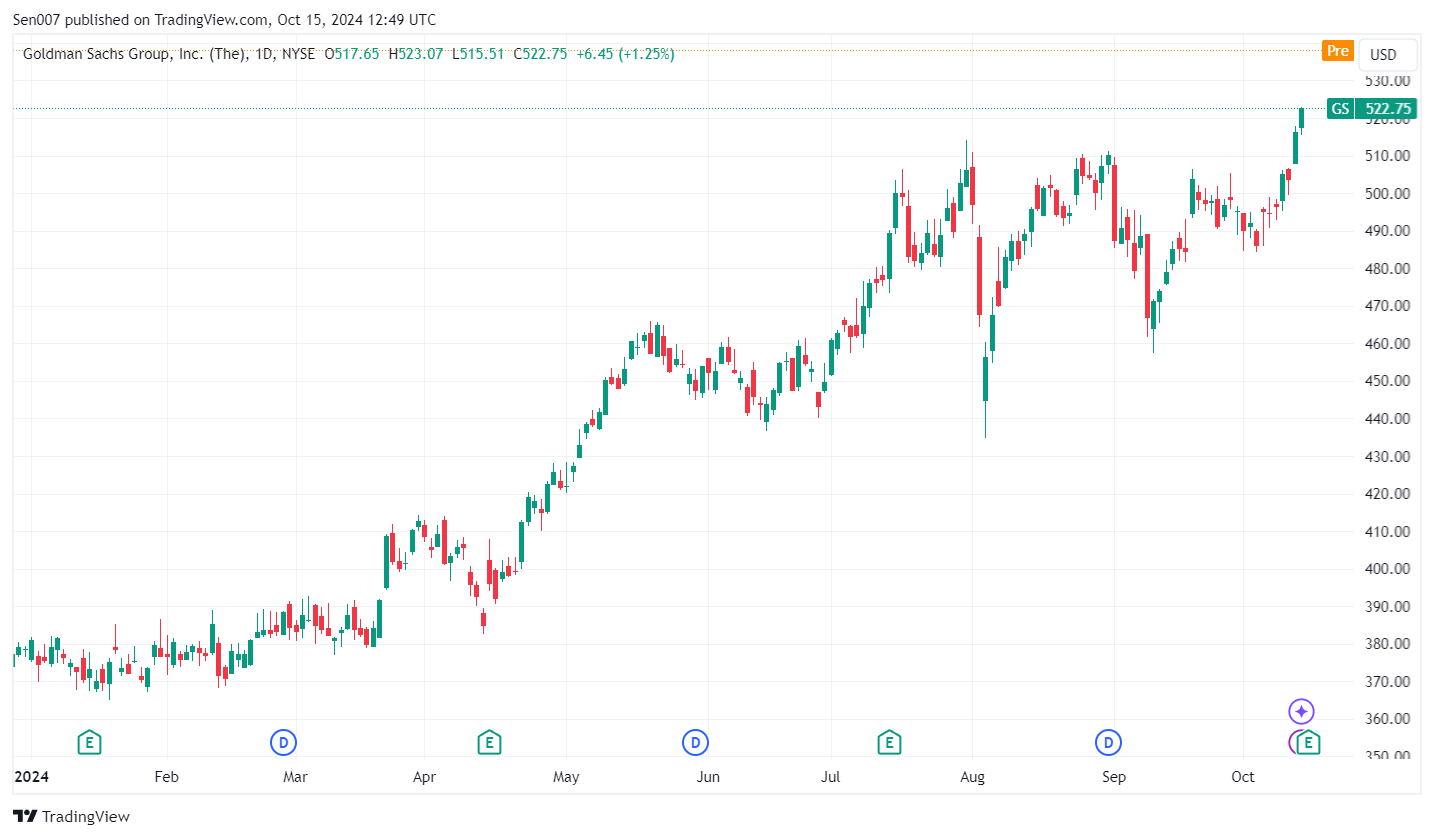Click the 440.00 price axis label

[x=1388, y=419]
